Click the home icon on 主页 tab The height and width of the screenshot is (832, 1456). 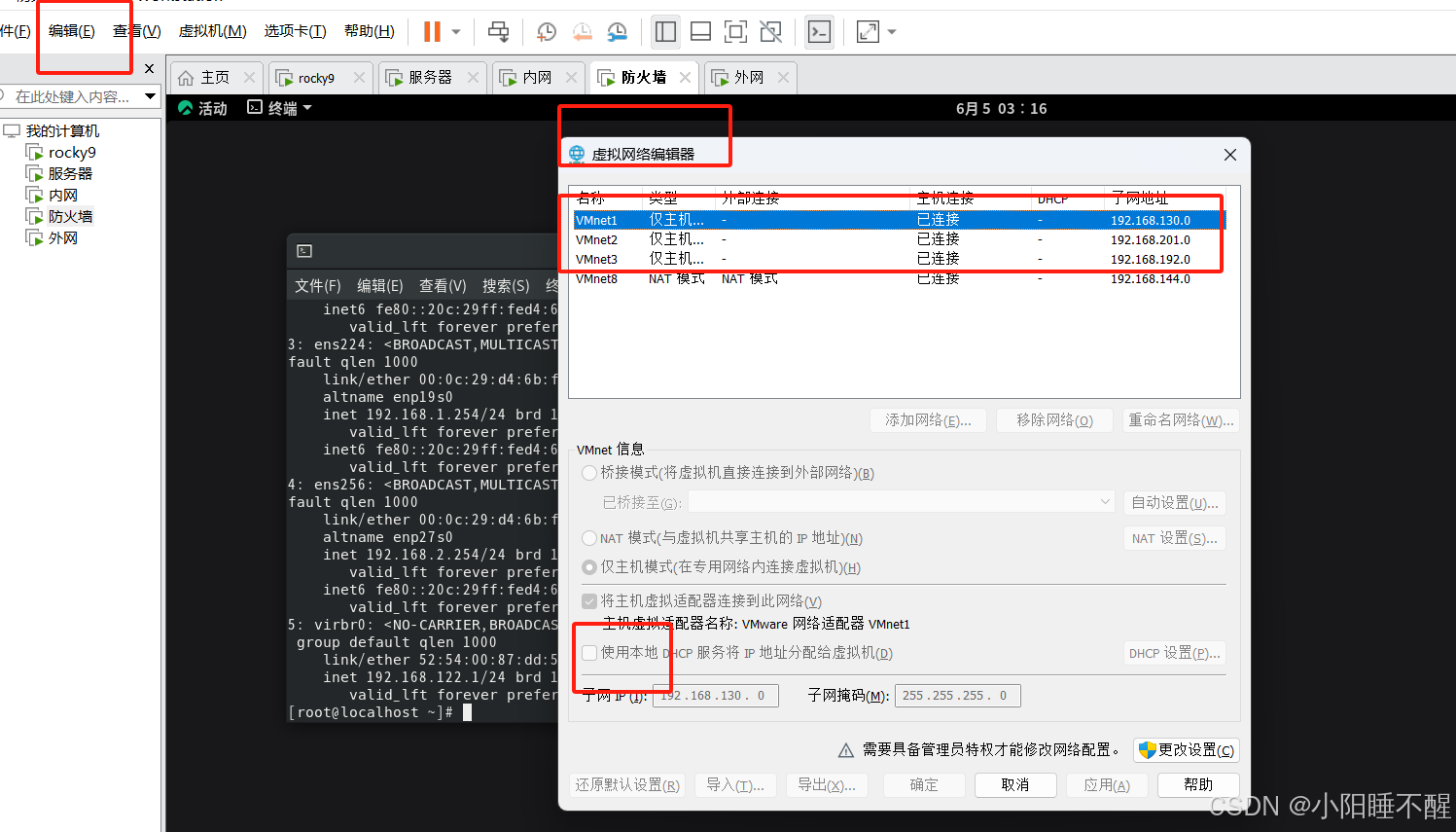coord(186,78)
